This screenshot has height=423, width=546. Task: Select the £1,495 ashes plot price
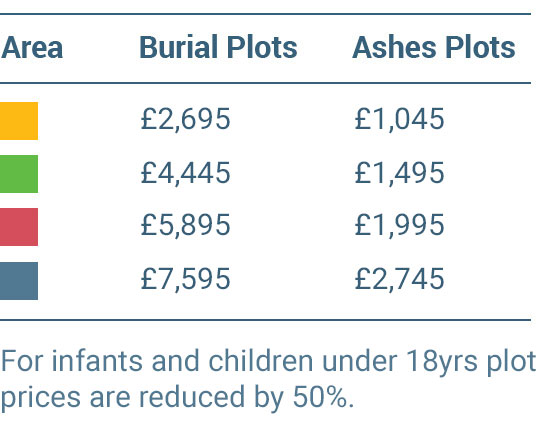399,173
